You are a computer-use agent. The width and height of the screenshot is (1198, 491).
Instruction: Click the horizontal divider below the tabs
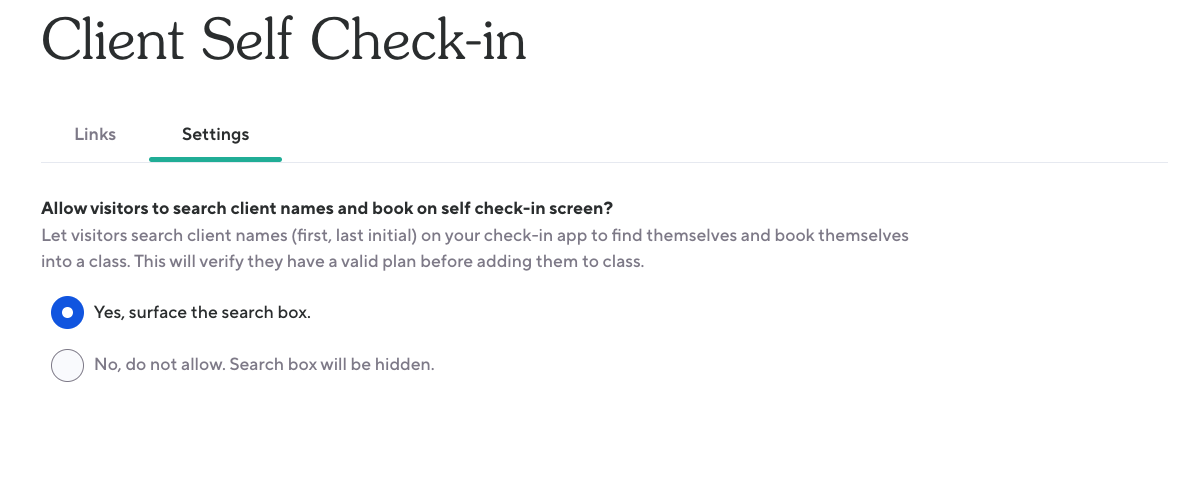700,162
